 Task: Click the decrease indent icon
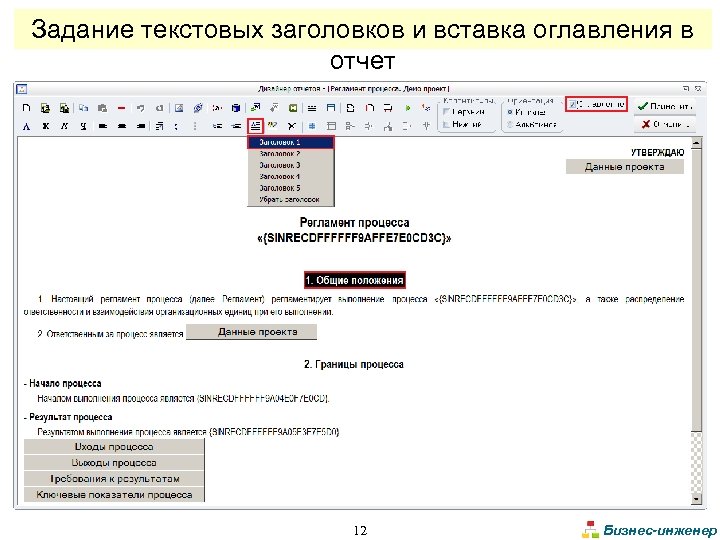217,126
